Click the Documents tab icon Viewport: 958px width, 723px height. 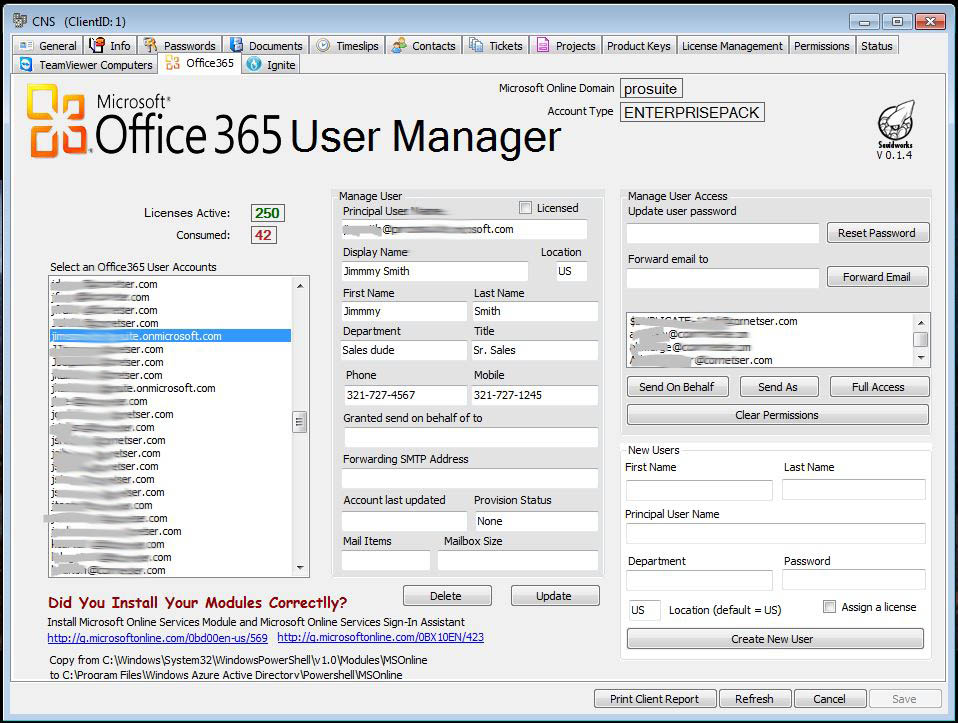(x=236, y=45)
